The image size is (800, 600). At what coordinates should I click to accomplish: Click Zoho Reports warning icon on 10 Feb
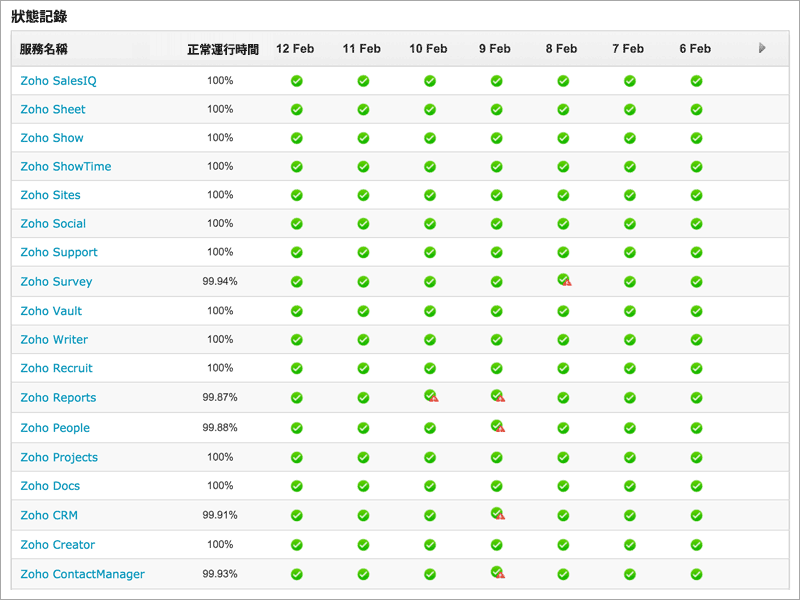(431, 396)
